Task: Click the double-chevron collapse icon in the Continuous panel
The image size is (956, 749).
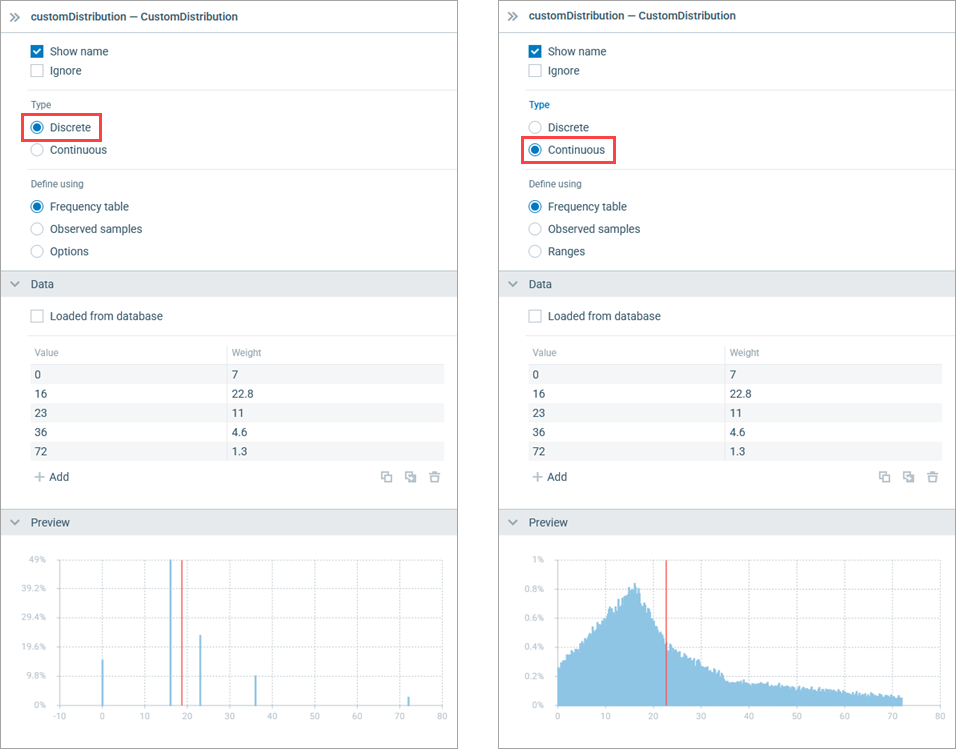Action: coord(513,17)
